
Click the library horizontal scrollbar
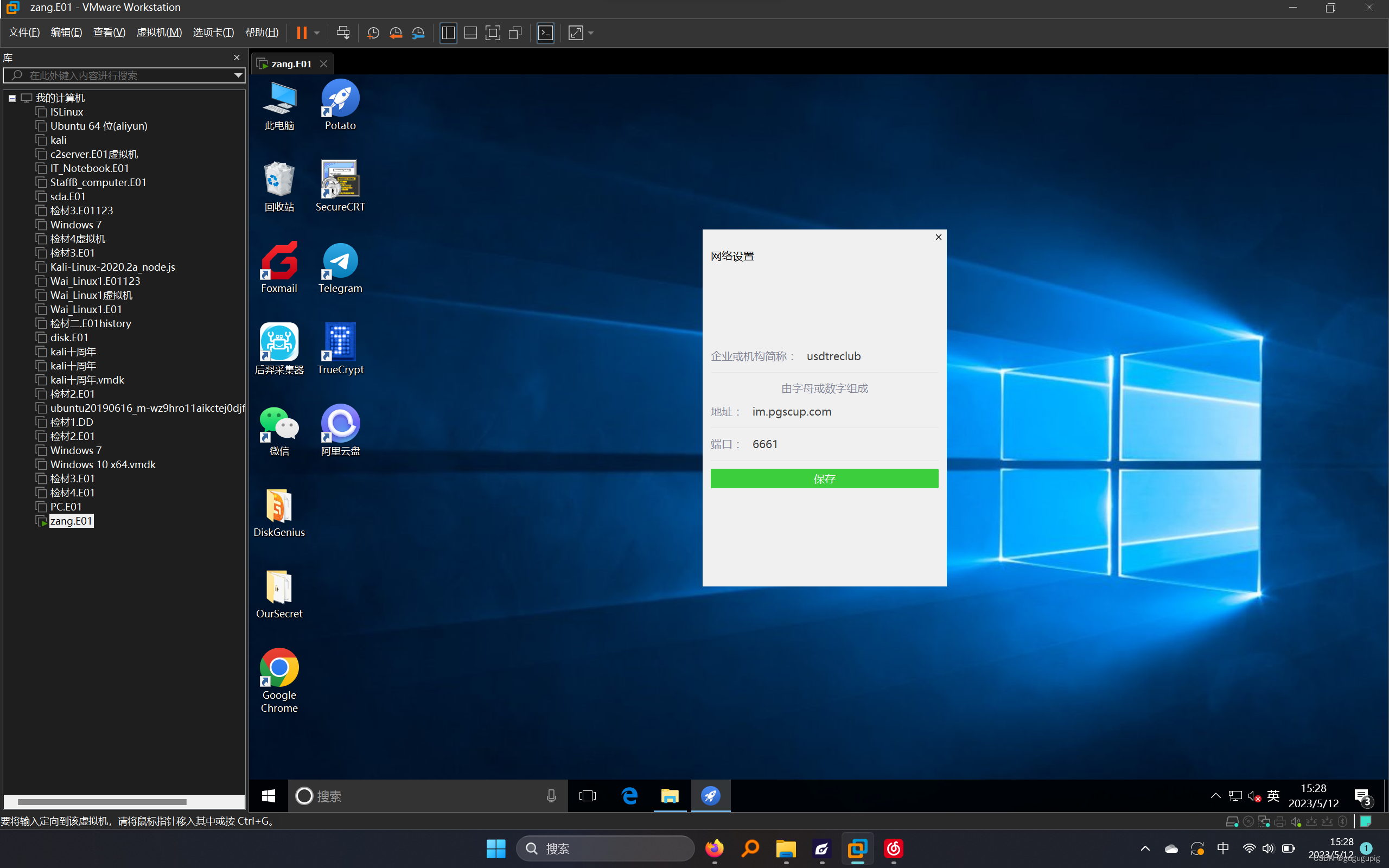[101, 801]
